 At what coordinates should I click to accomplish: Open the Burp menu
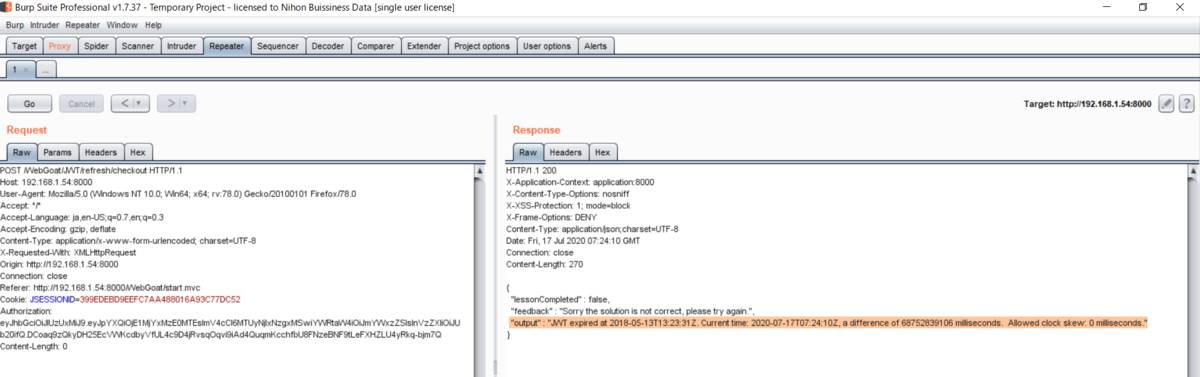[x=15, y=24]
